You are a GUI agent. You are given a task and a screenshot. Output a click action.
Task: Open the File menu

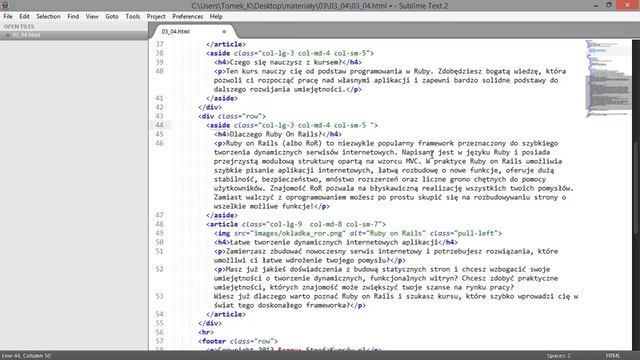tap(8, 16)
